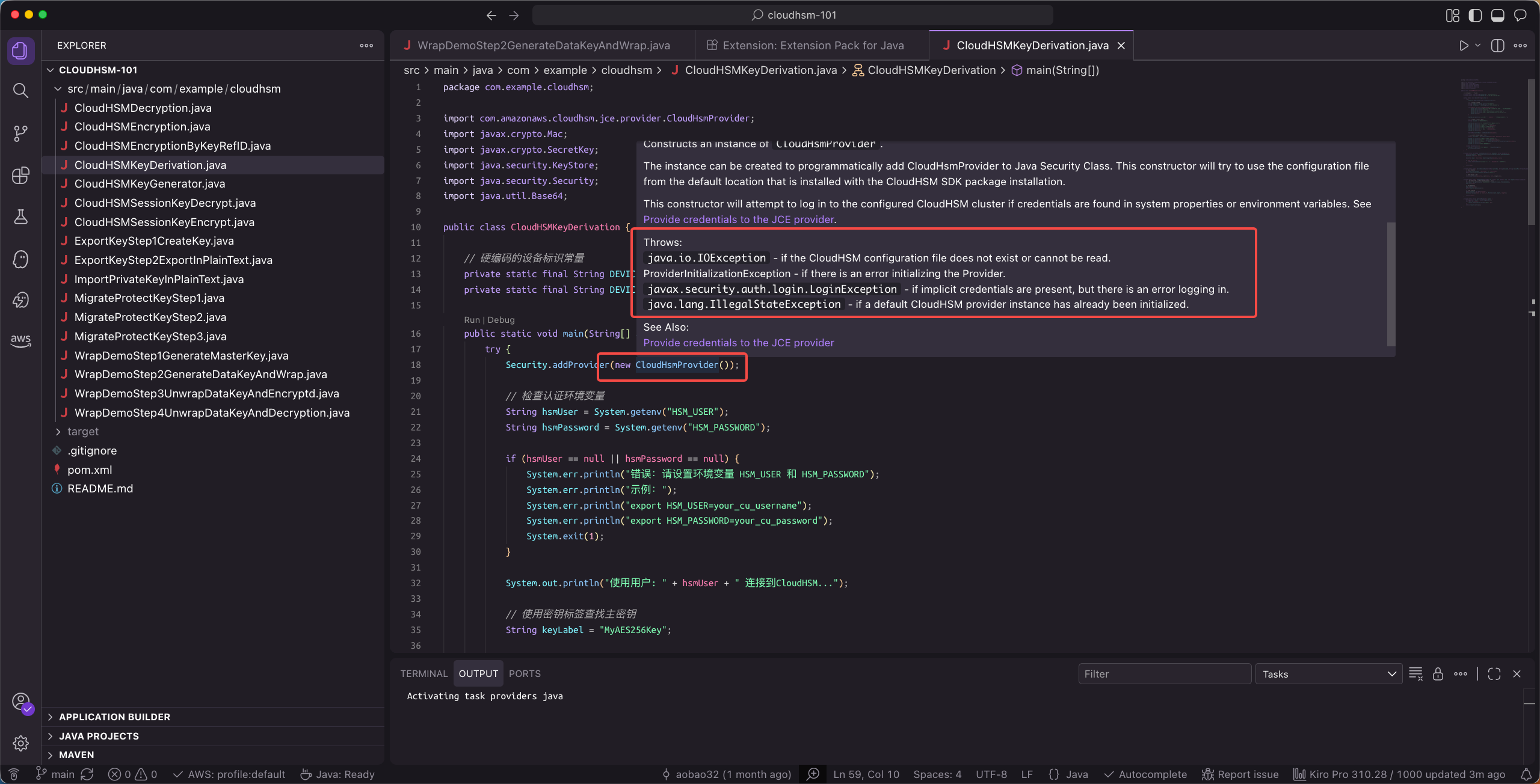Open the AWS toolkit sidebar icon
Screen dimensions: 1540x784
point(20,340)
